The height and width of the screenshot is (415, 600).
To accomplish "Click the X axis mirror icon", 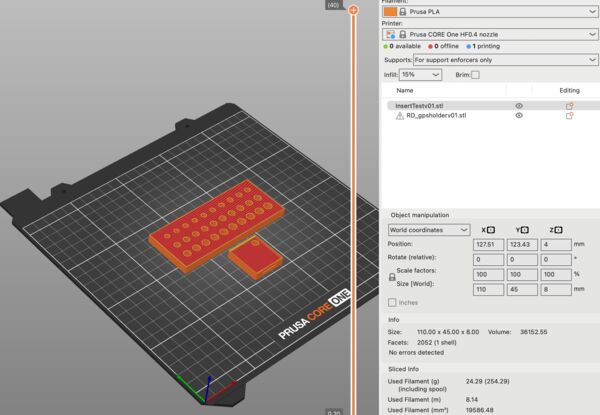I will pyautogui.click(x=491, y=230).
